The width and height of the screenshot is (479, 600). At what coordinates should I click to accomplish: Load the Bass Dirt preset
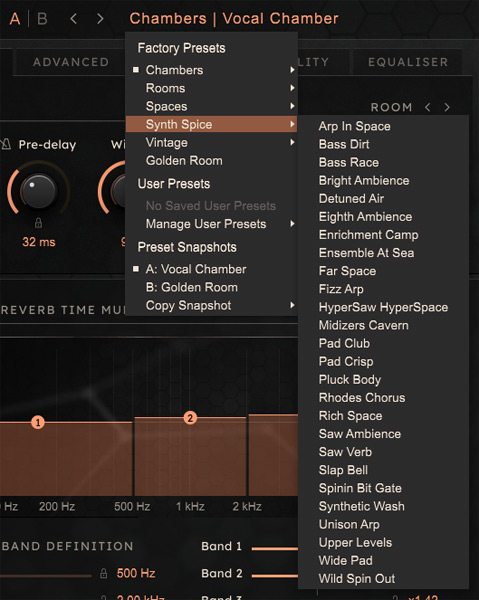click(x=383, y=144)
